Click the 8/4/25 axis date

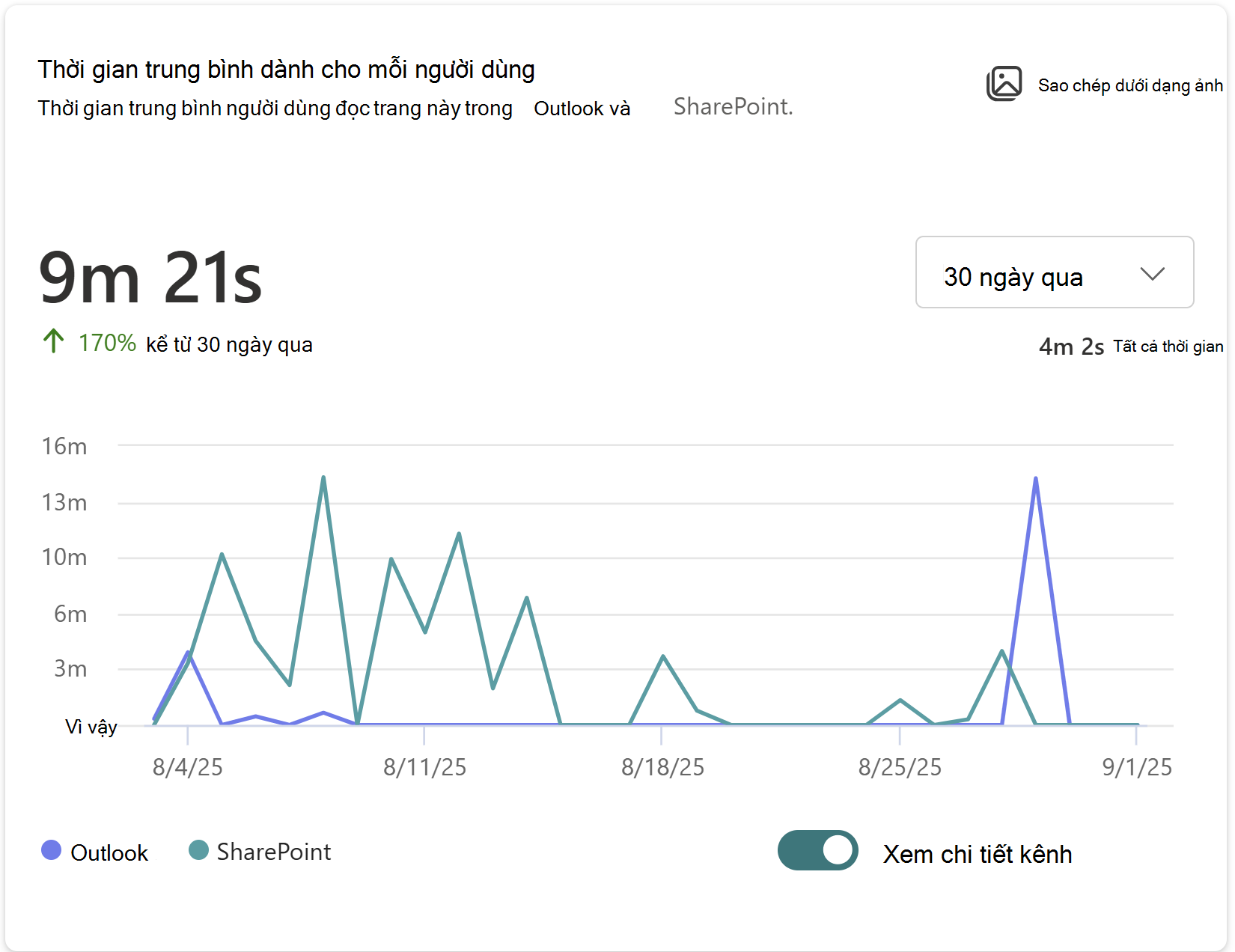coord(187,767)
